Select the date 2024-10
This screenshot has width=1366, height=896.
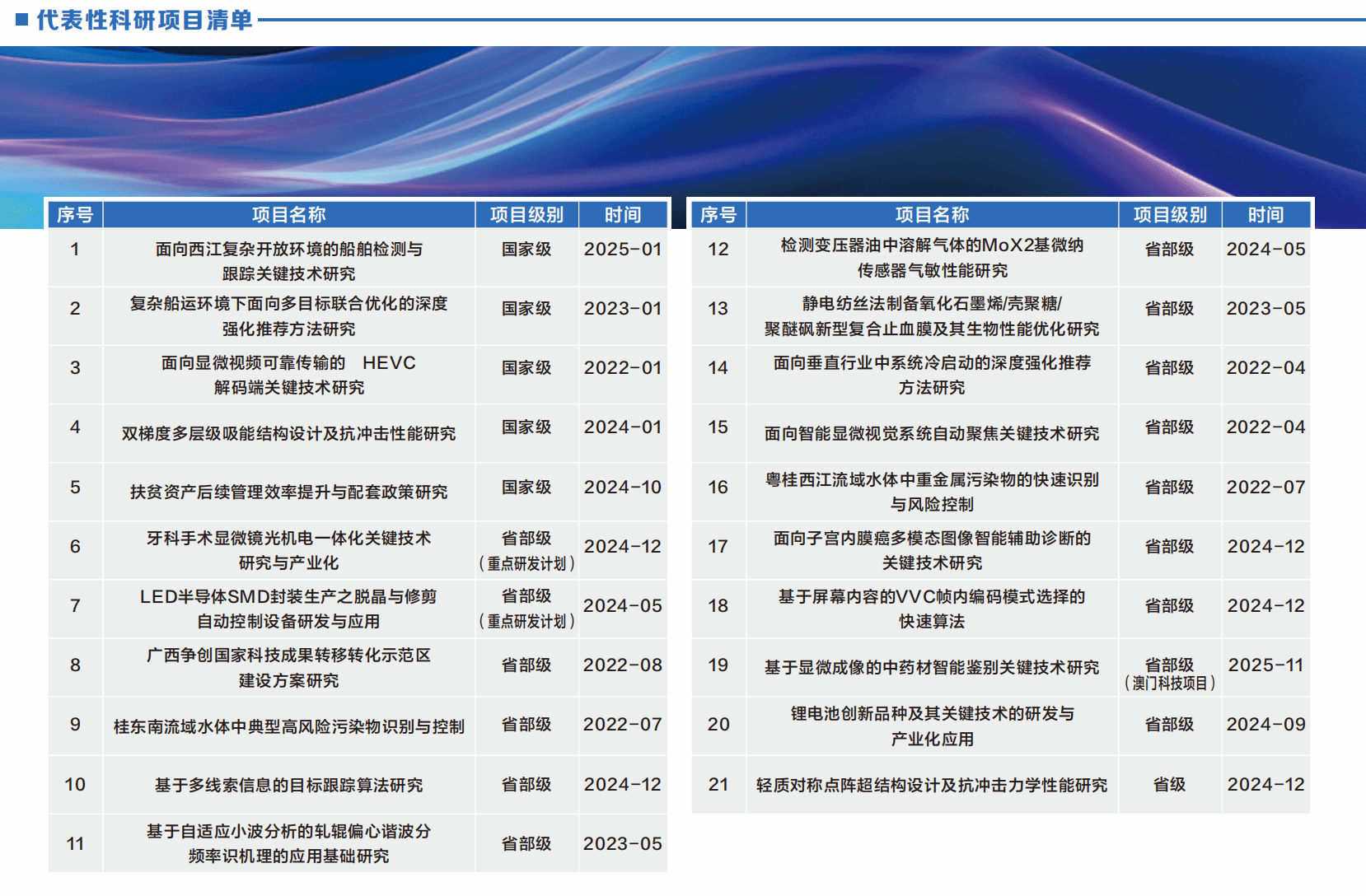(x=622, y=488)
